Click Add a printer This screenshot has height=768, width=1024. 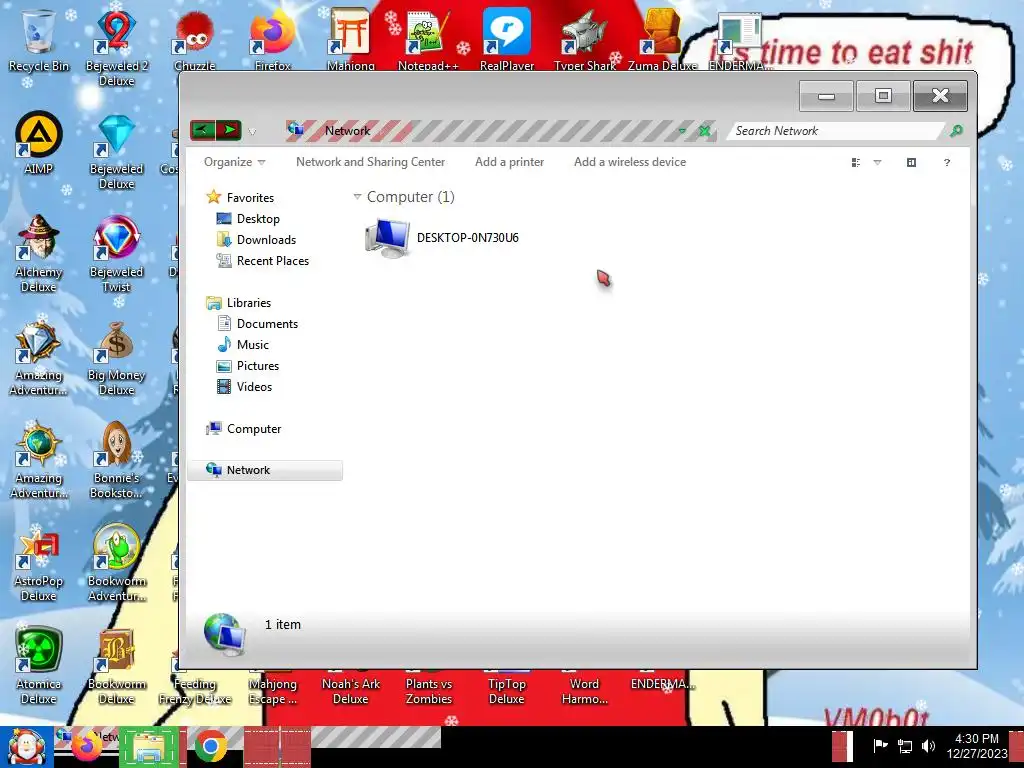[x=509, y=162]
